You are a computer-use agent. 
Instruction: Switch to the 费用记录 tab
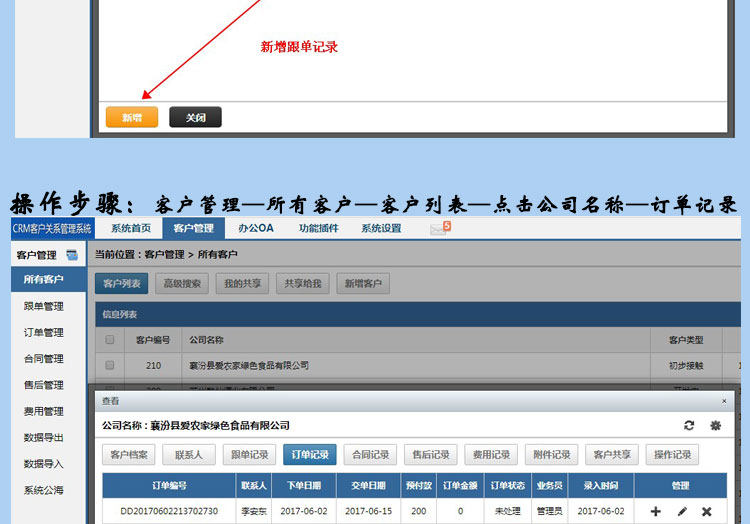(x=491, y=455)
